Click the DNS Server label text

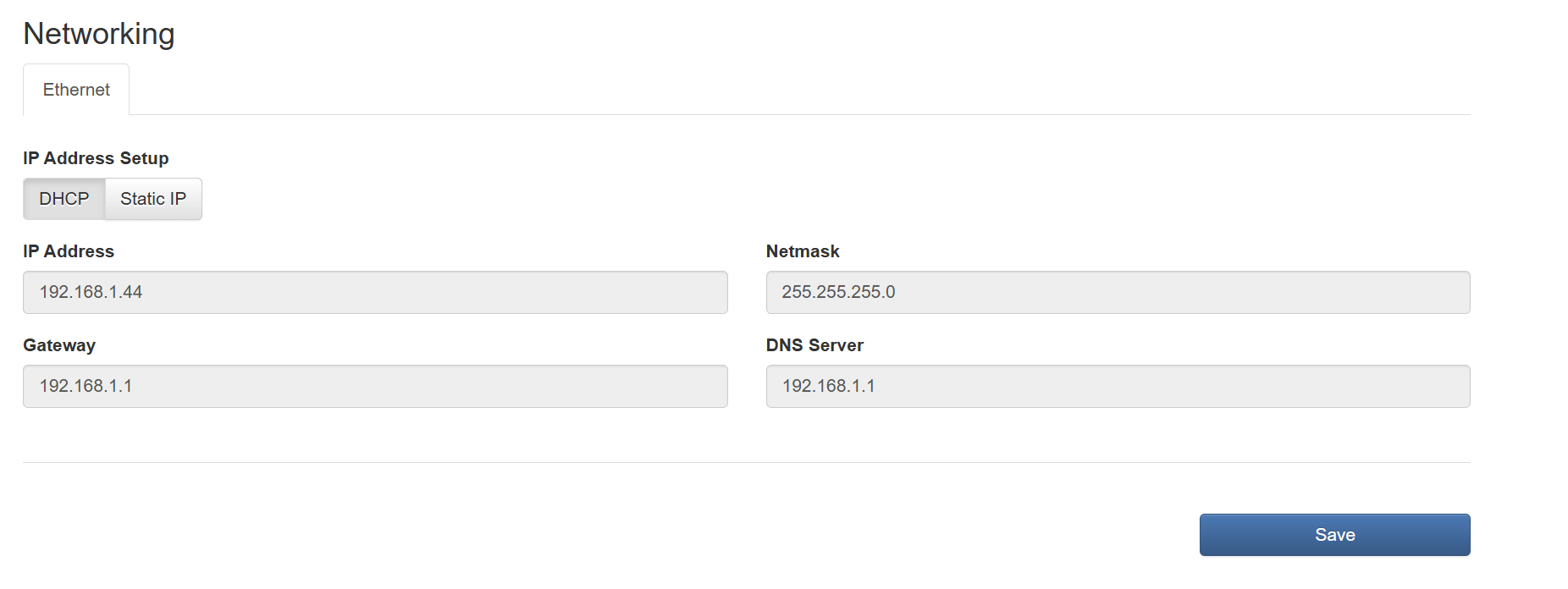814,345
